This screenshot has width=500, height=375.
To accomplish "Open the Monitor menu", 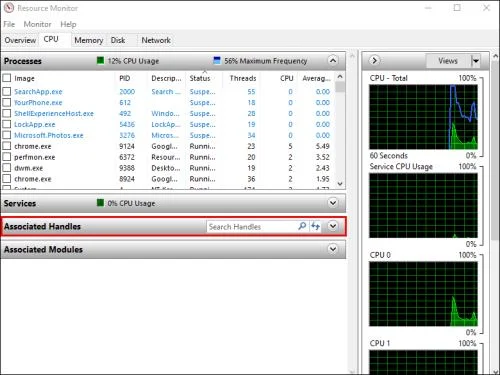I will (37, 24).
